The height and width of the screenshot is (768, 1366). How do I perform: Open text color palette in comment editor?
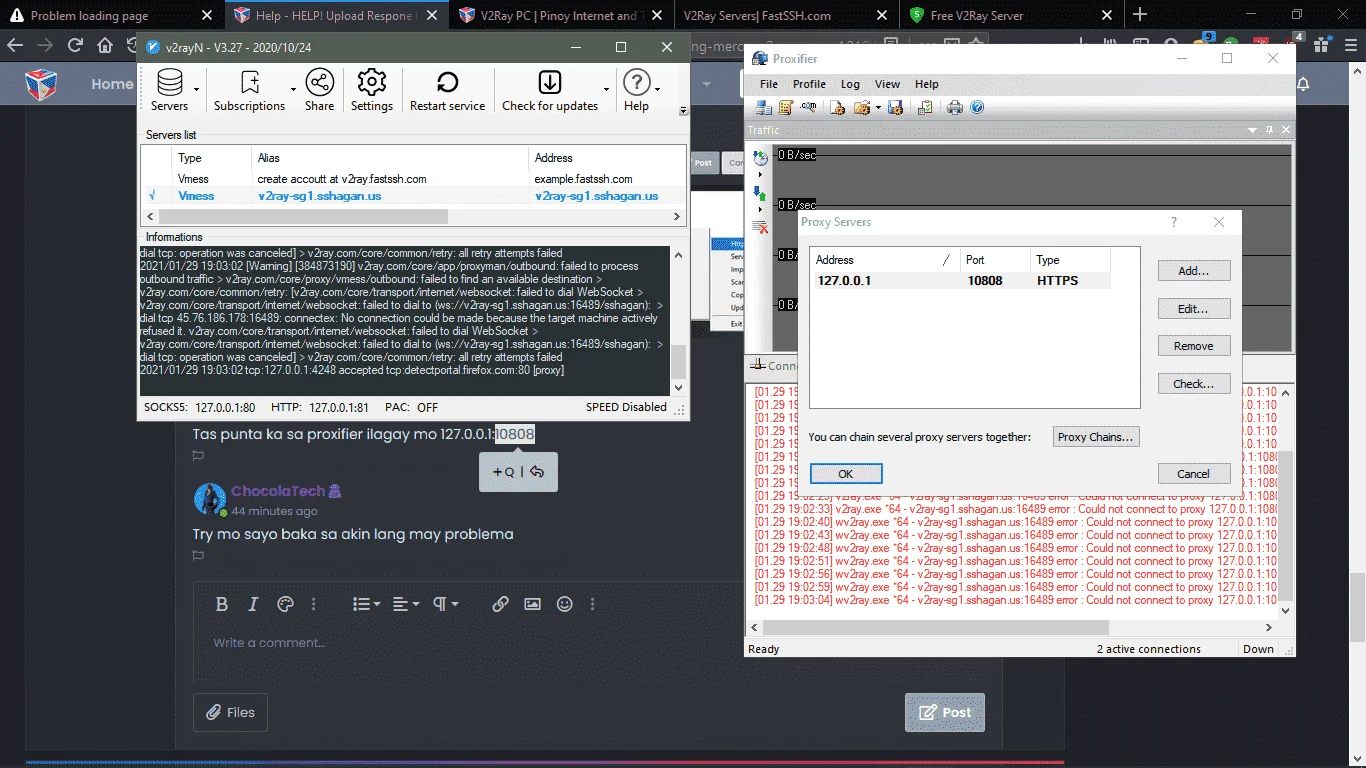pyautogui.click(x=284, y=604)
